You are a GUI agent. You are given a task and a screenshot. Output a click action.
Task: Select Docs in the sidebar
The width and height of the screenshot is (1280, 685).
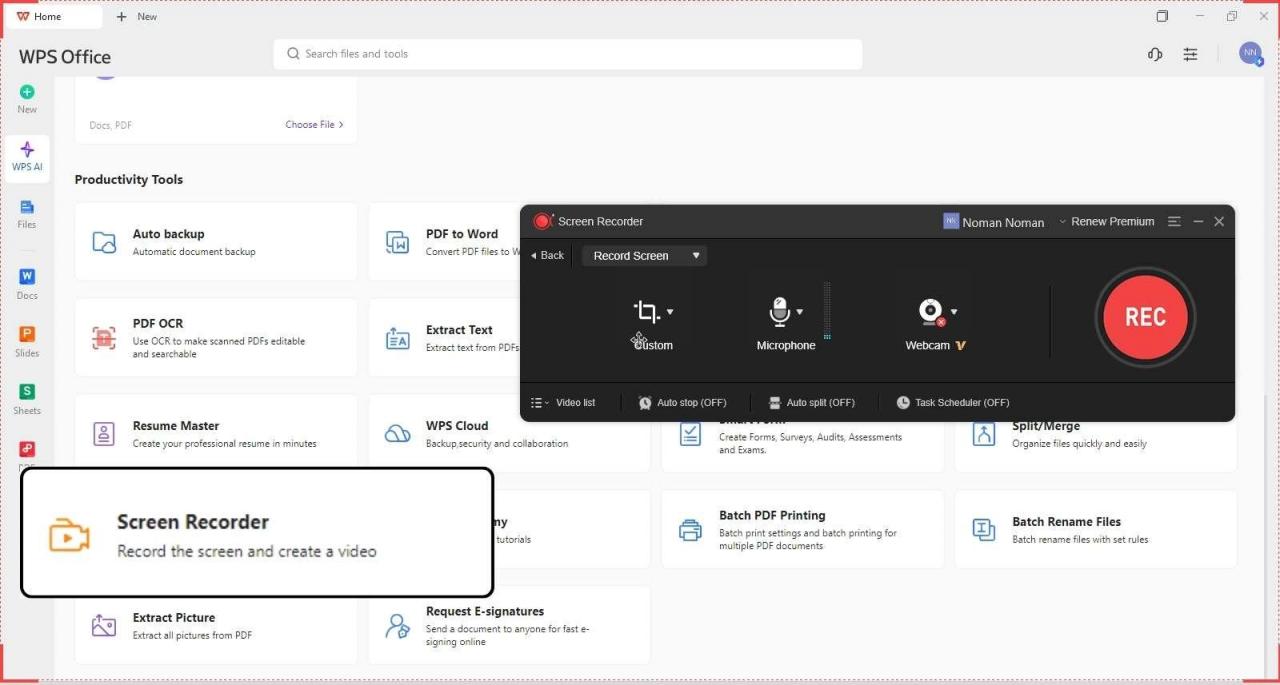pyautogui.click(x=26, y=283)
